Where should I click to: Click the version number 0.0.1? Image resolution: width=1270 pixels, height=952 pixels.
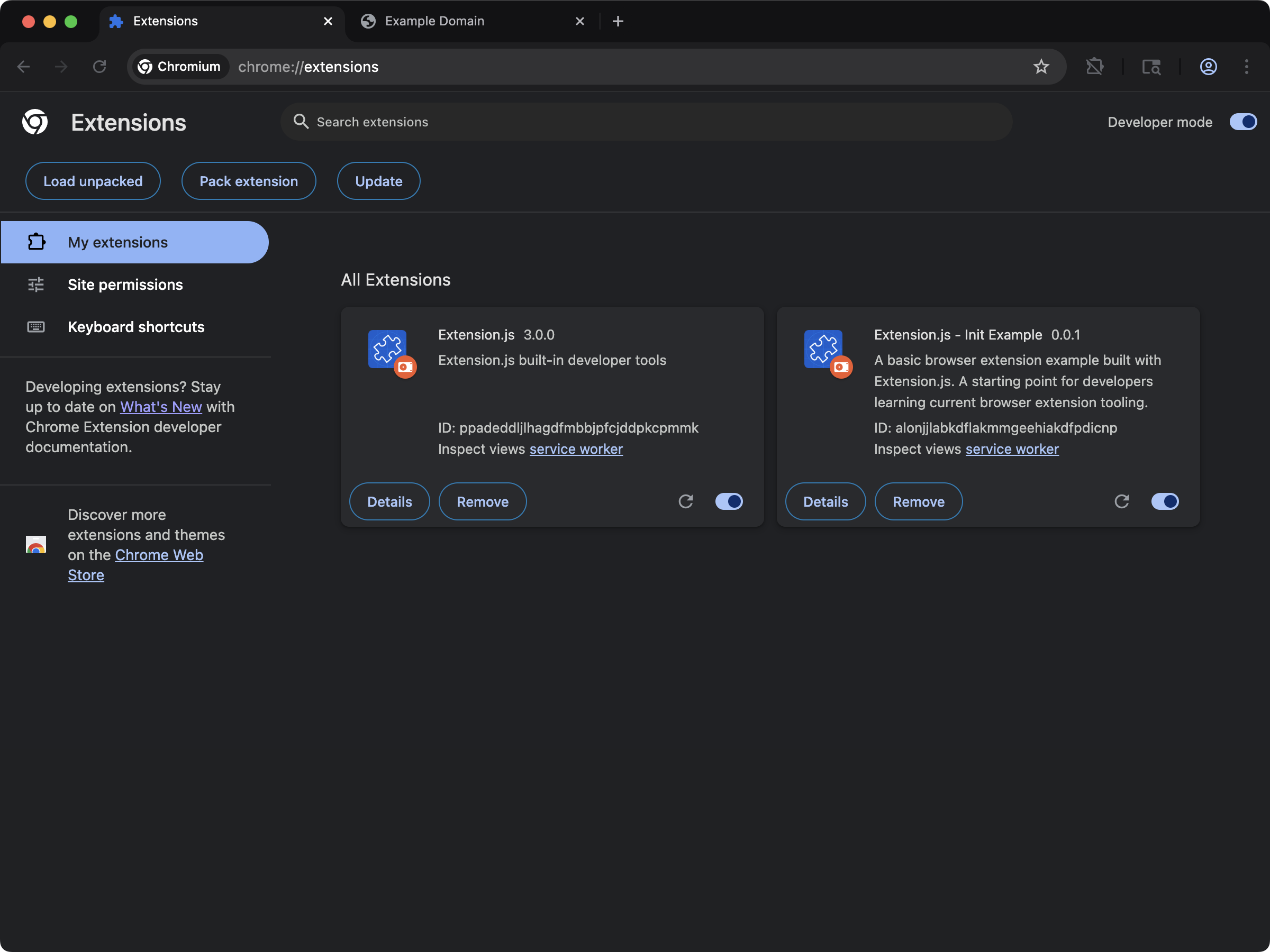(1065, 335)
